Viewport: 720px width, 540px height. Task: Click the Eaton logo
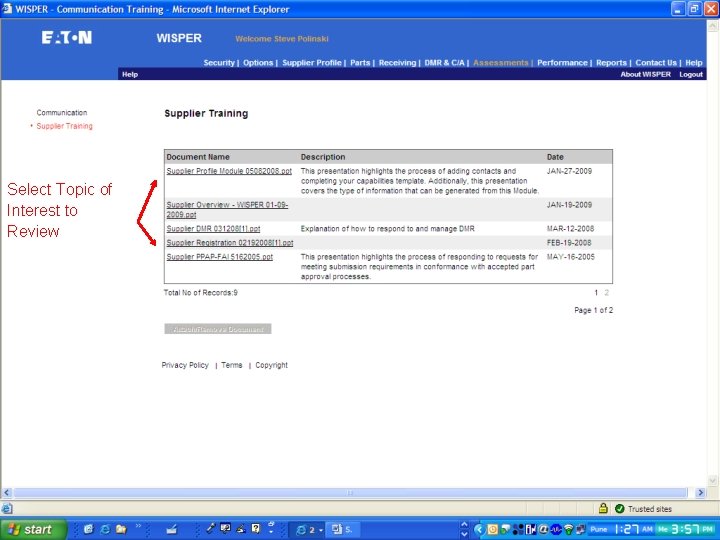[x=67, y=38]
